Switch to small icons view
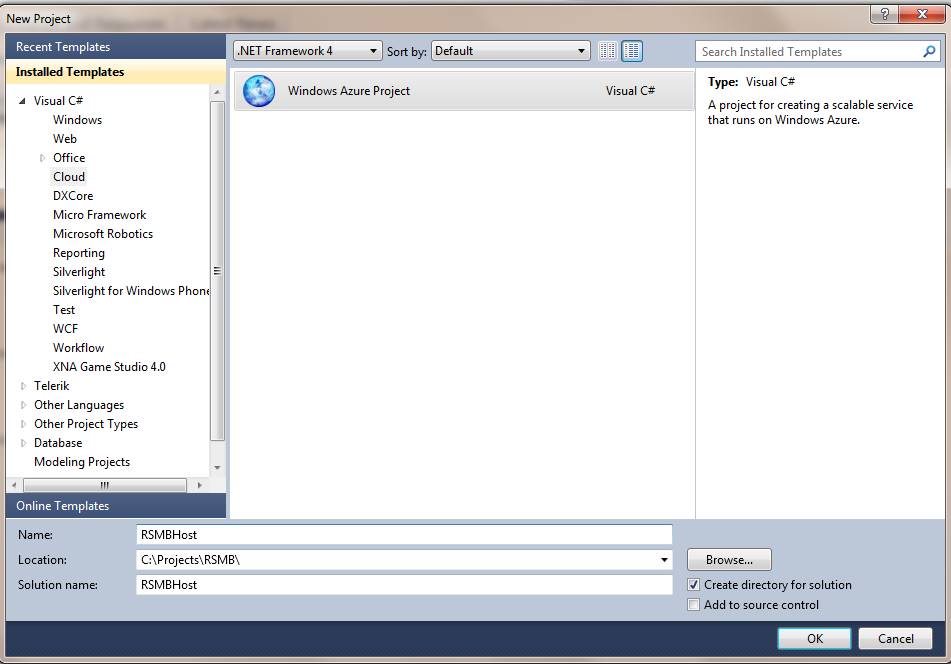 [608, 51]
